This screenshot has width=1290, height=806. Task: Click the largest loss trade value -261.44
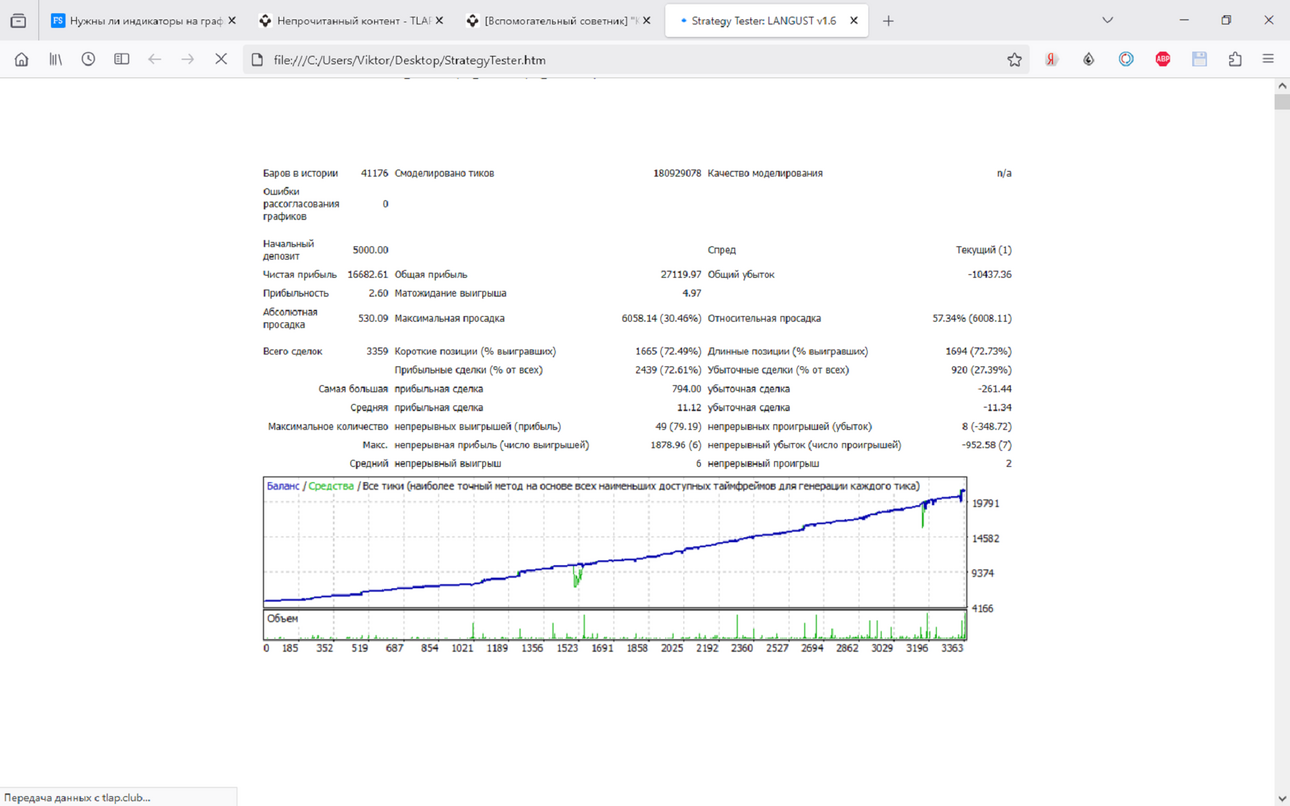994,389
